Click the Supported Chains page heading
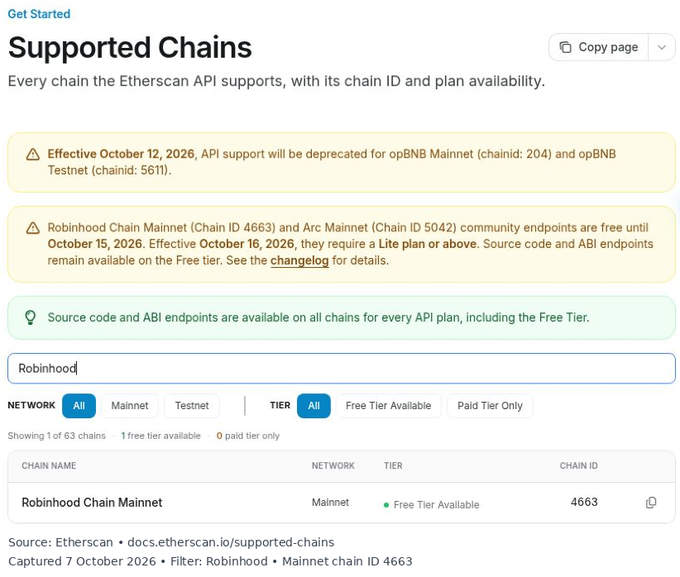 click(x=130, y=47)
